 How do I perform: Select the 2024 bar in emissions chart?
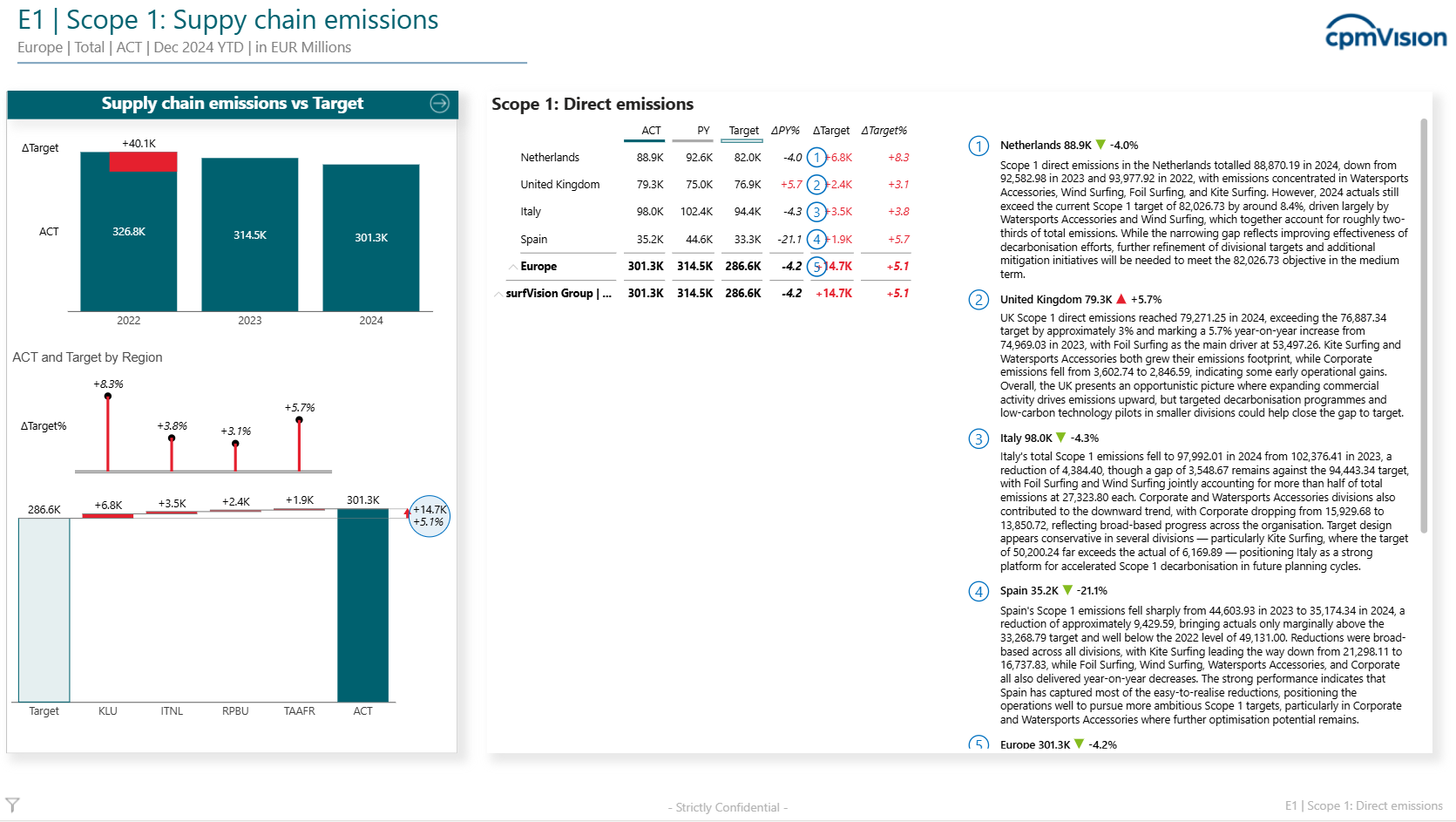(x=371, y=237)
